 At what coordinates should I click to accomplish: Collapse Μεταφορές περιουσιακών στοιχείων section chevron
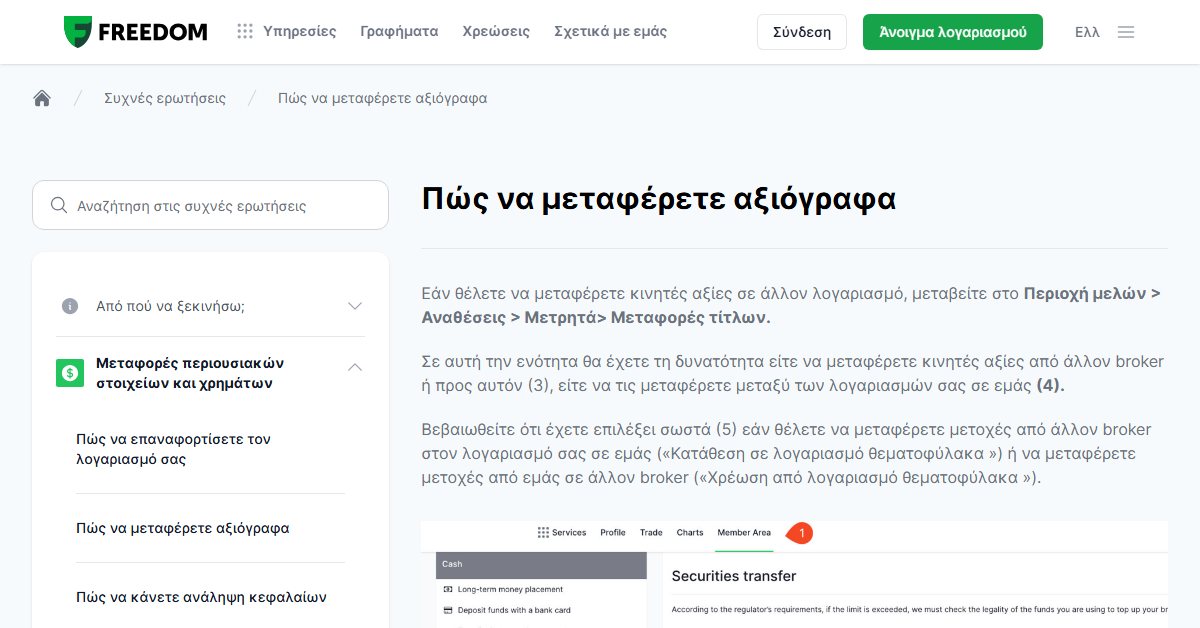[355, 367]
